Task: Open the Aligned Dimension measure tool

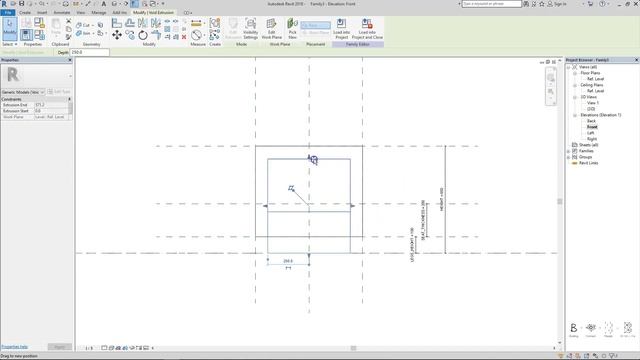Action: [x=196, y=23]
